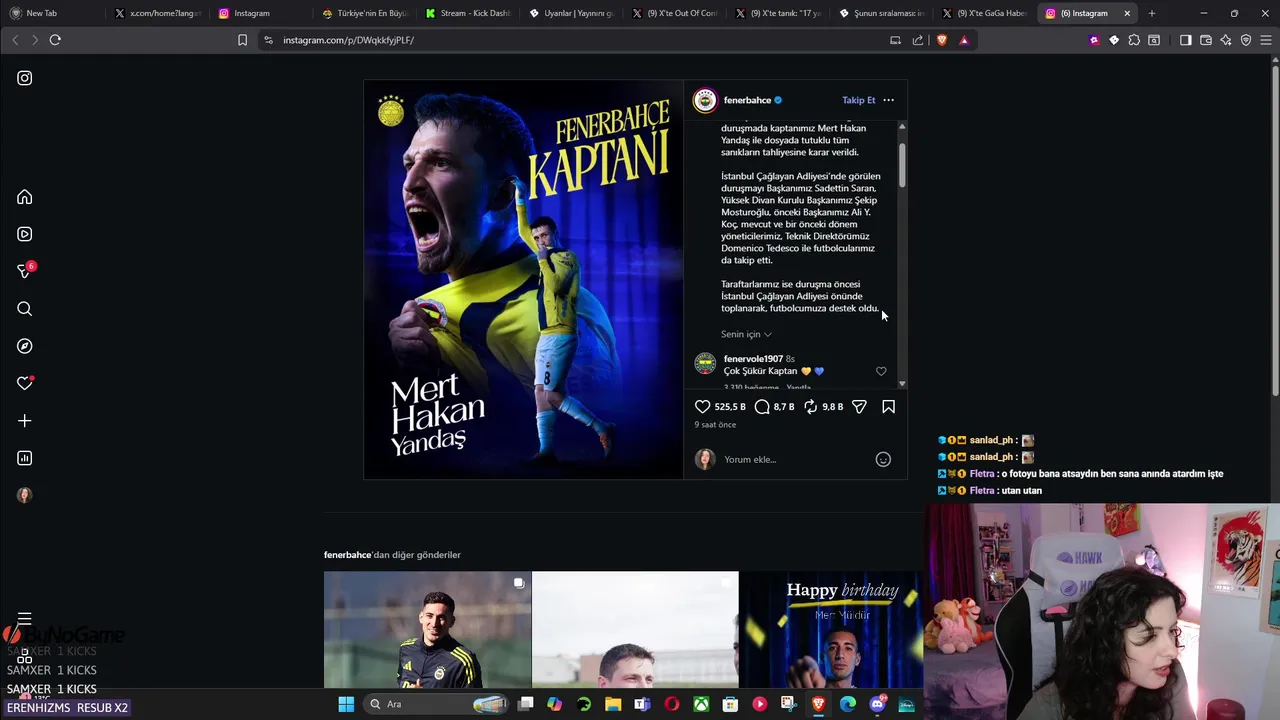The width and height of the screenshot is (1280, 720).
Task: Open Brave Wallet icon
Action: click(1206, 40)
